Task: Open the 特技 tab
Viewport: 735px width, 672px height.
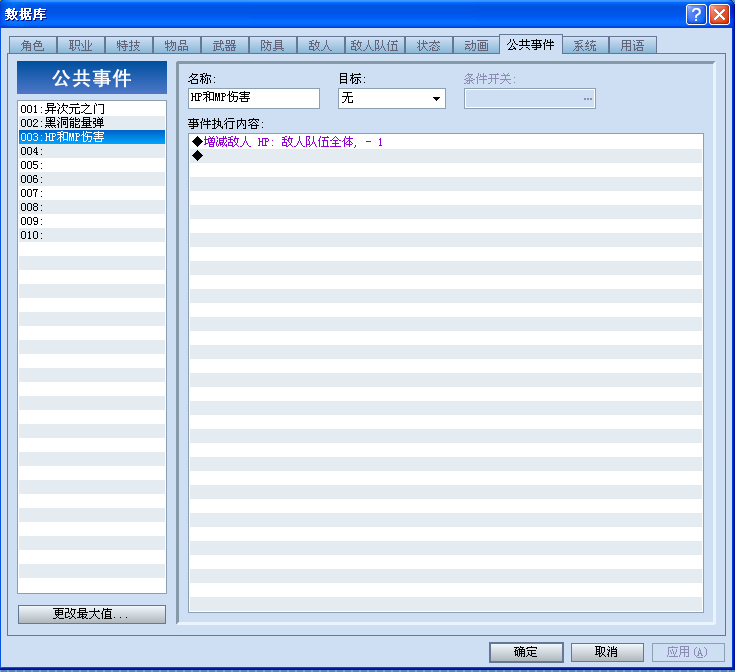Action: (128, 45)
